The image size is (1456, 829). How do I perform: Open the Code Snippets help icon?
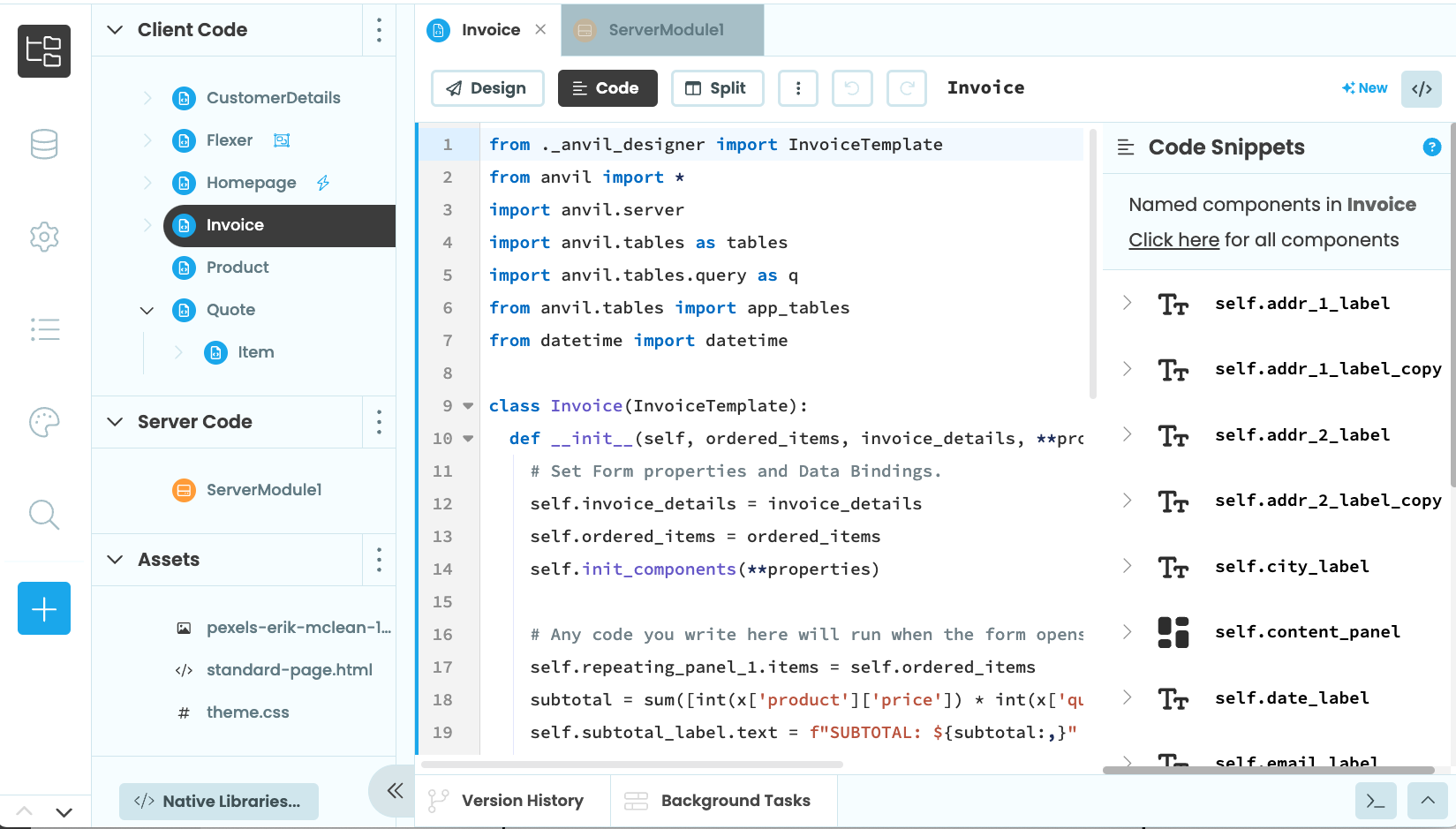[1431, 147]
